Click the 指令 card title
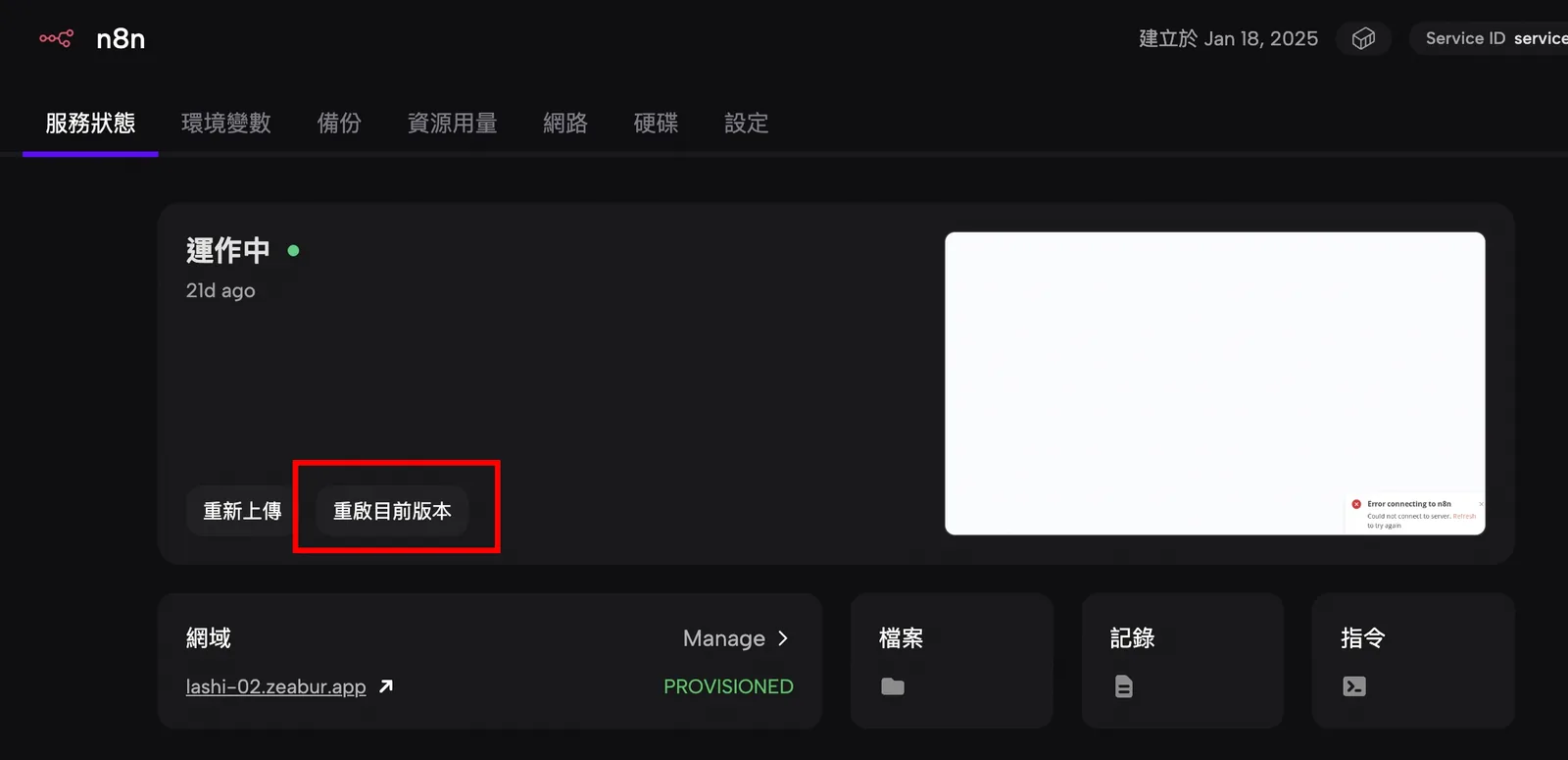1568x760 pixels. pyautogui.click(x=1363, y=638)
